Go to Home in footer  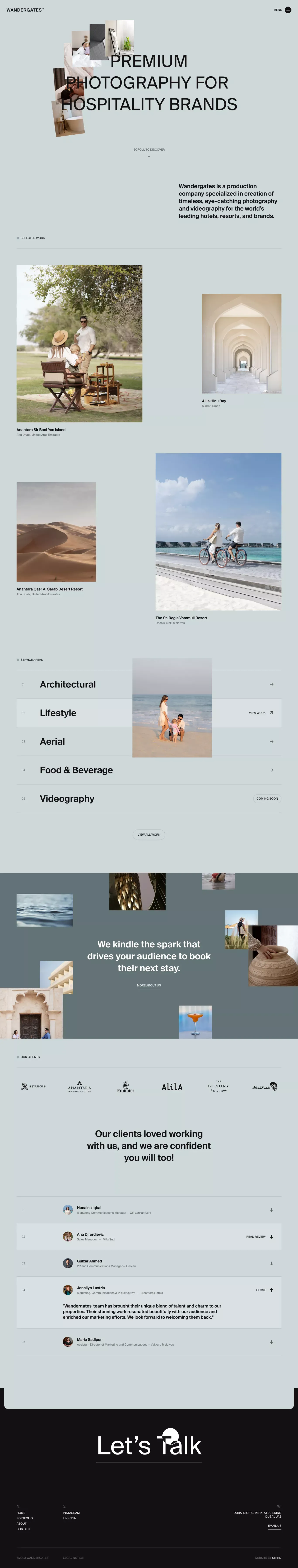pos(21,1513)
